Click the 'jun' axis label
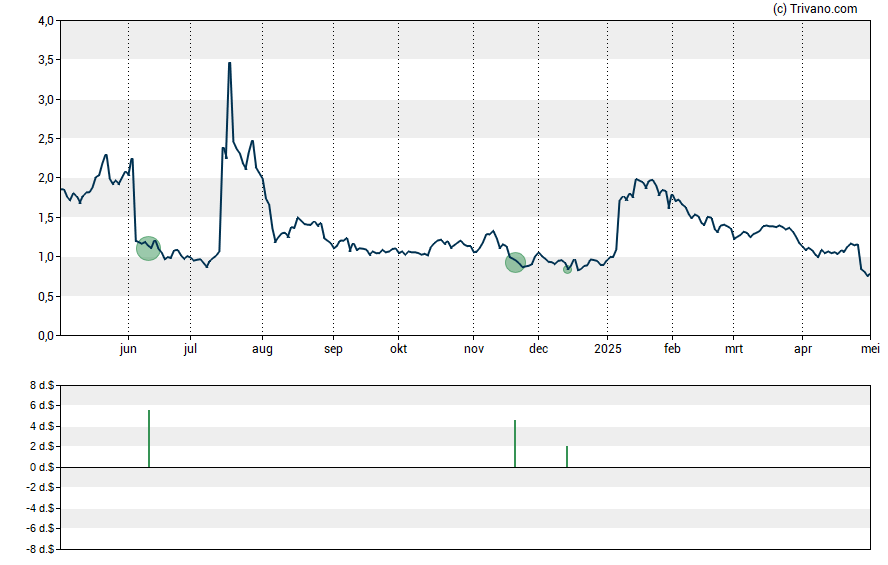The width and height of the screenshot is (888, 565). (128, 349)
